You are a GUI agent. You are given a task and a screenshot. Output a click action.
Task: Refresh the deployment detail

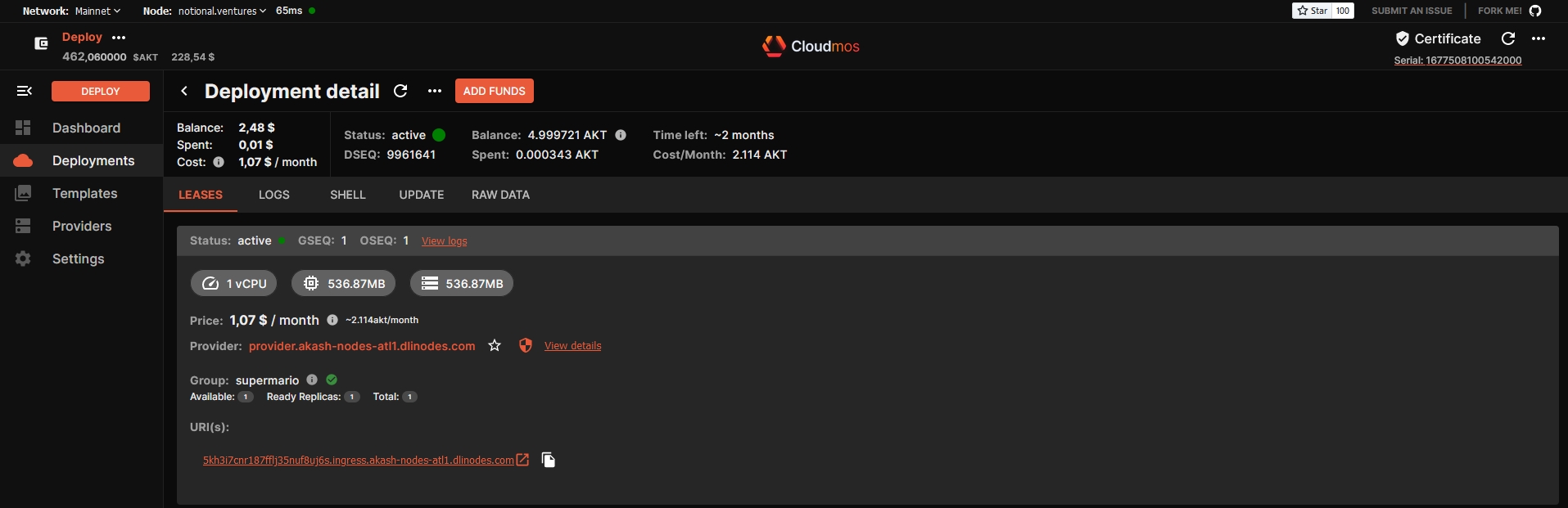coord(400,91)
